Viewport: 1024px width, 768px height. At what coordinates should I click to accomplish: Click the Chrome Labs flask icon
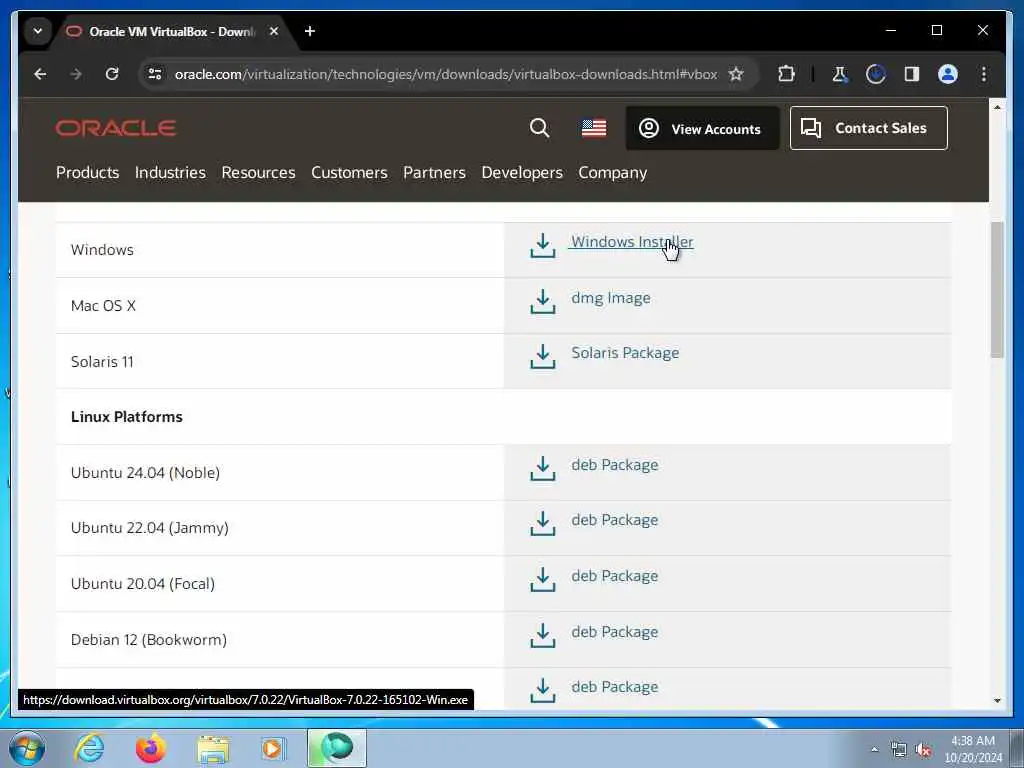point(840,74)
